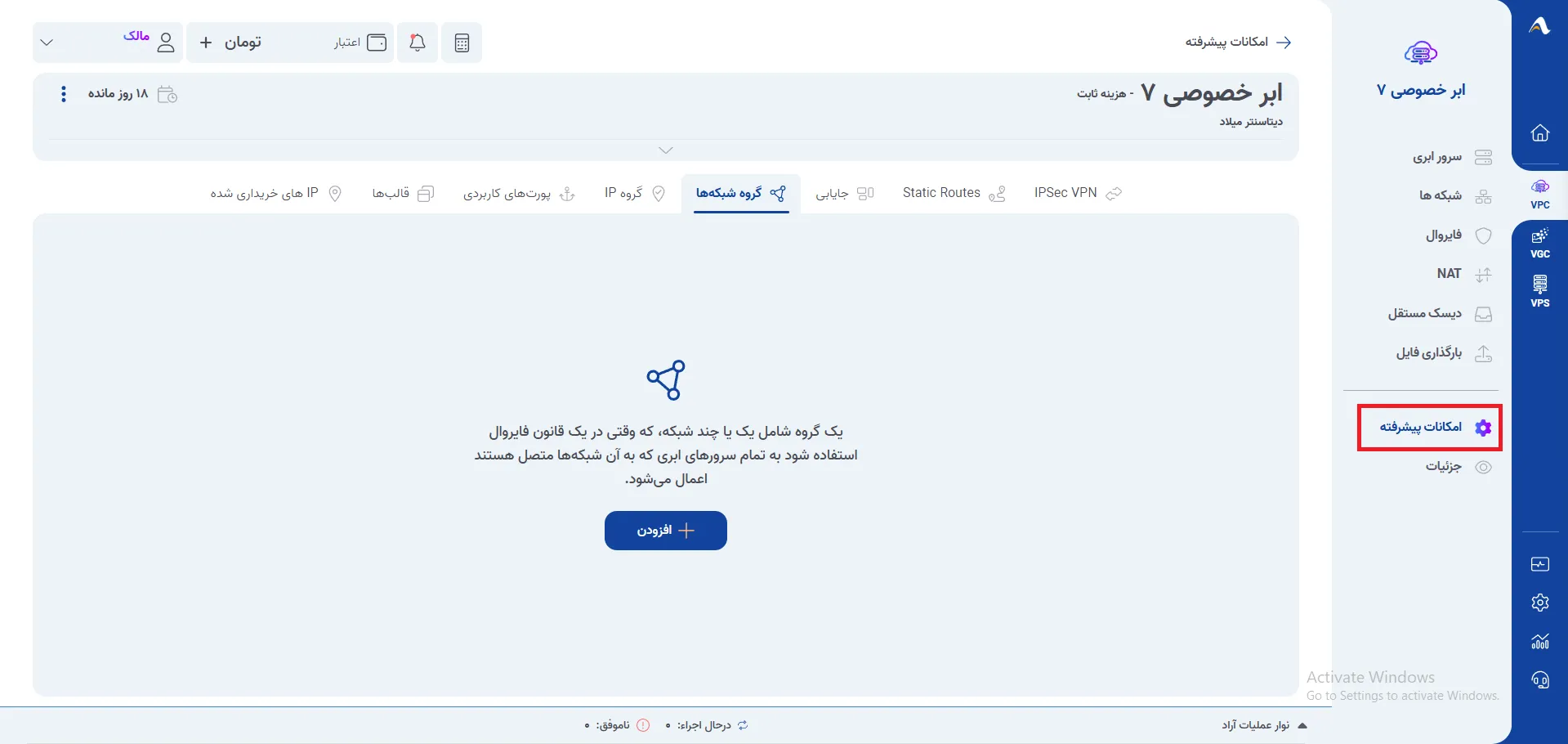Click the ناموفق failed status indicator
This screenshot has width=1568, height=744.
[x=618, y=725]
